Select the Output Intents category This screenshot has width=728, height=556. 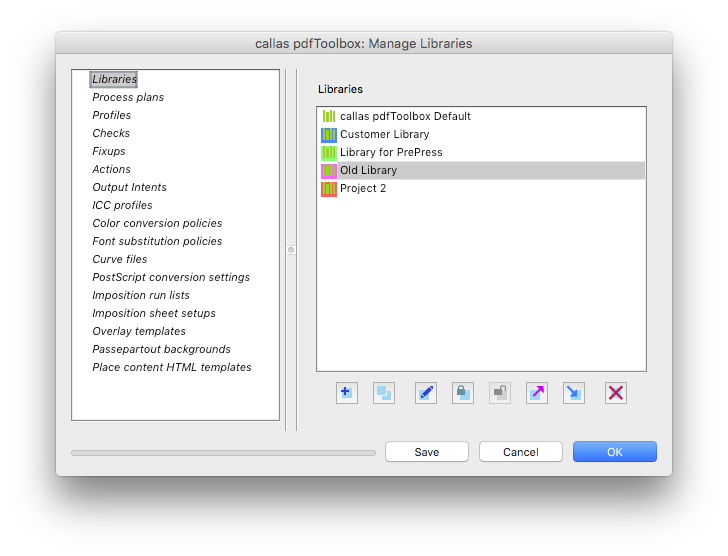[129, 187]
